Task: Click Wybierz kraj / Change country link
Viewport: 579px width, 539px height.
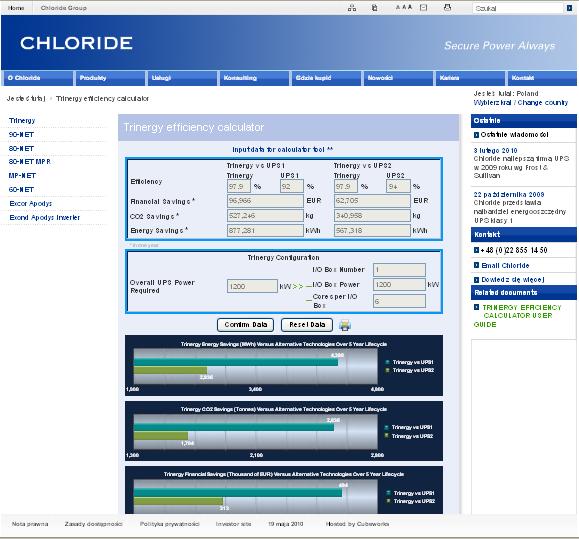Action: pyautogui.click(x=521, y=103)
